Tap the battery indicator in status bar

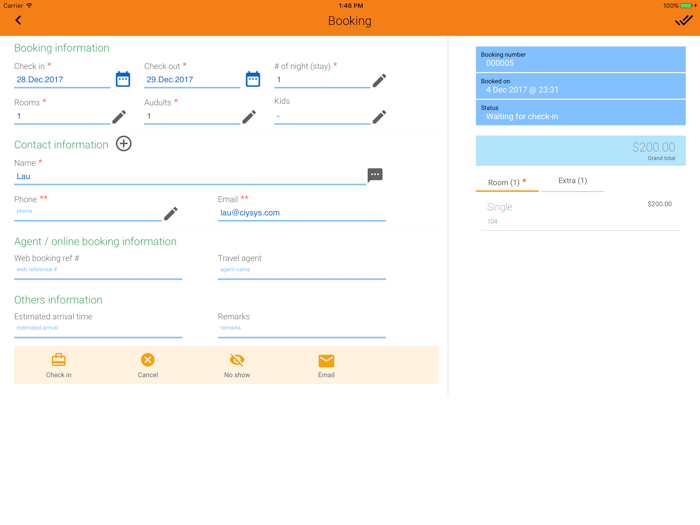pyautogui.click(x=688, y=6)
